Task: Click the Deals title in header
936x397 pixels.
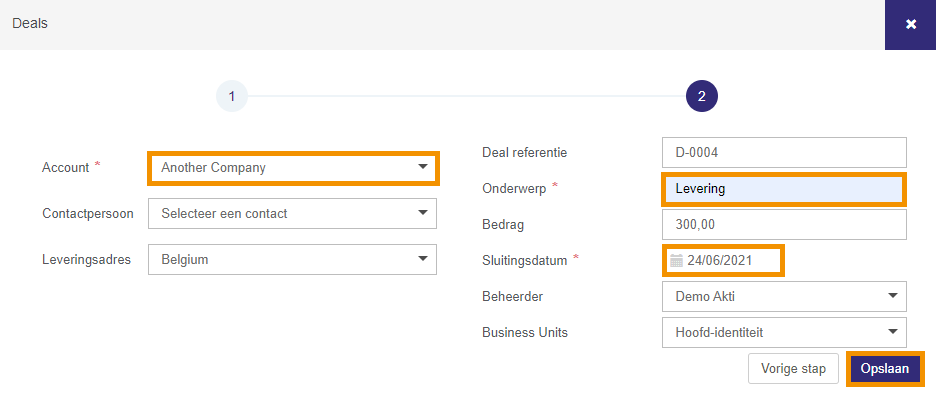Action: point(30,23)
